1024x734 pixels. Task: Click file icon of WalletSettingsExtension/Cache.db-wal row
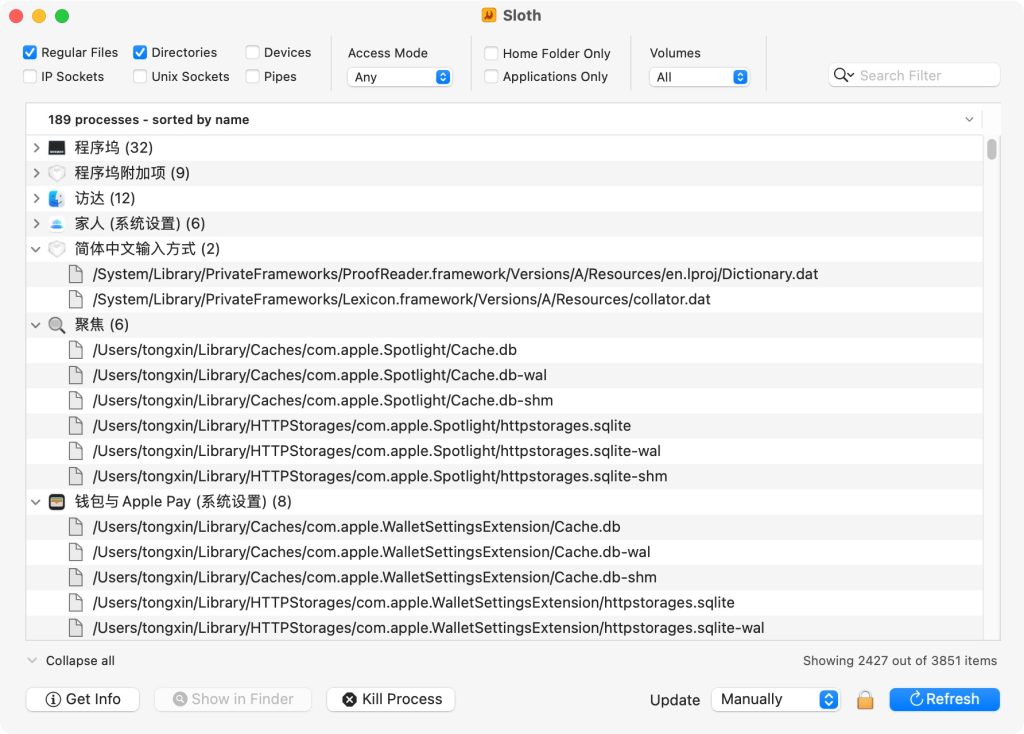pos(76,552)
